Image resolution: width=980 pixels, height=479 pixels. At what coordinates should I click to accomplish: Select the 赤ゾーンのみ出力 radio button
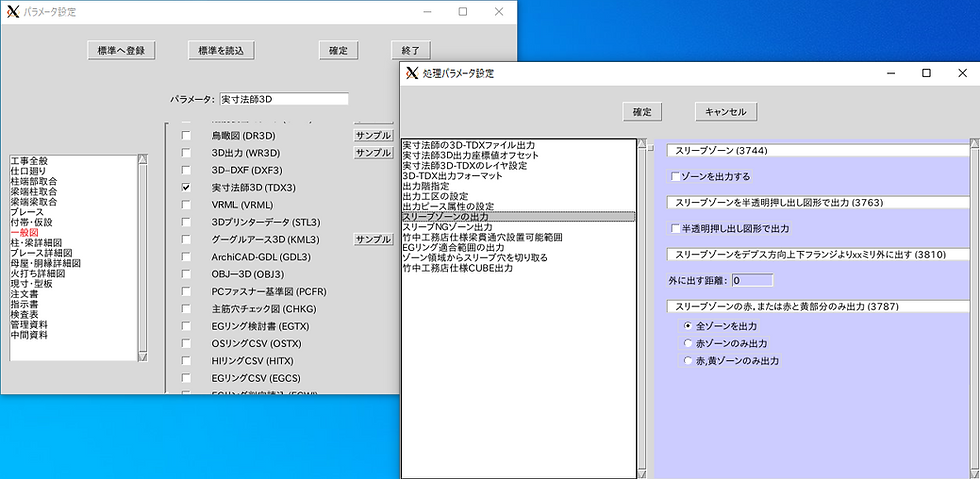688,343
